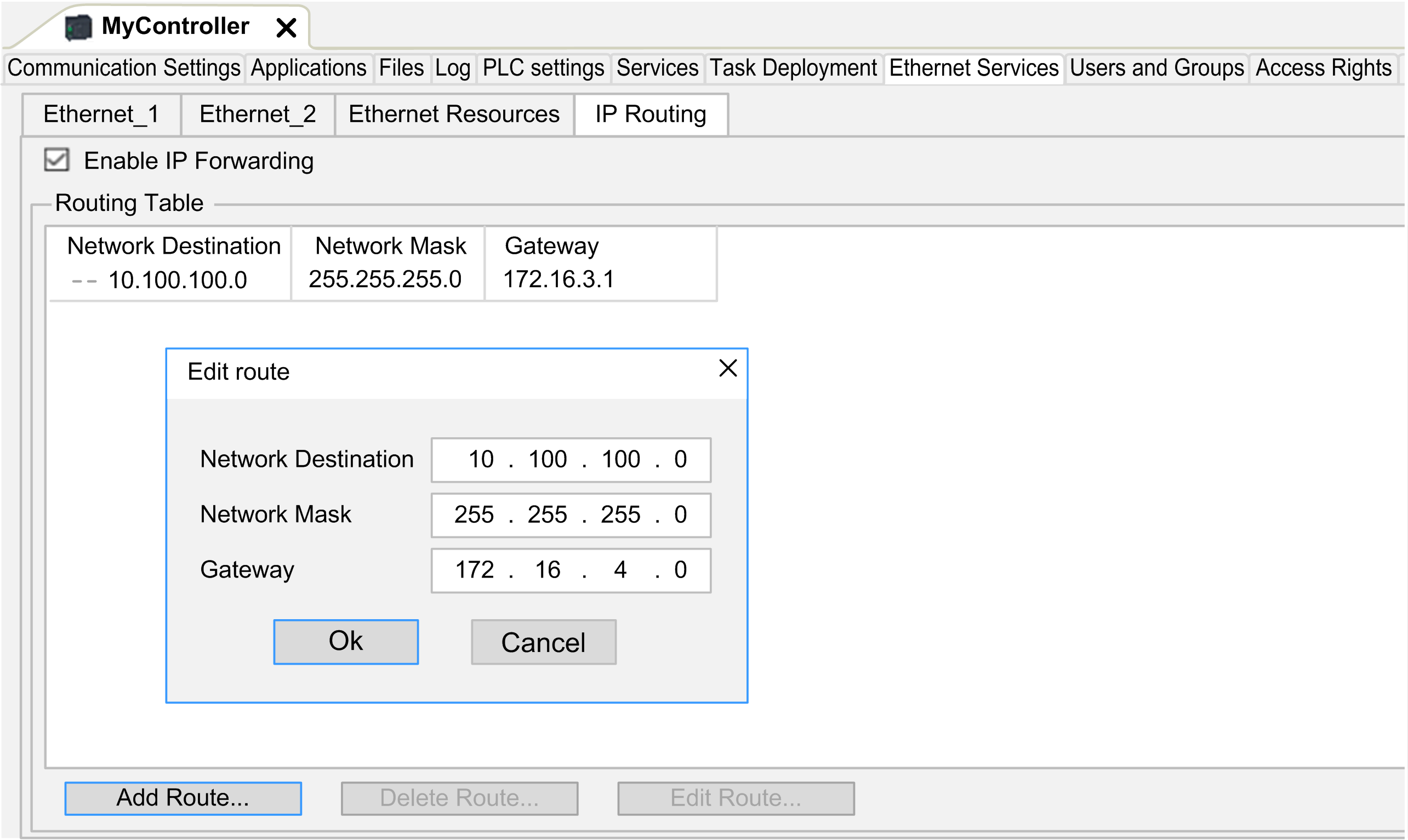This screenshot has width=1408, height=840.
Task: Click the Network Destination address field
Action: [x=571, y=460]
